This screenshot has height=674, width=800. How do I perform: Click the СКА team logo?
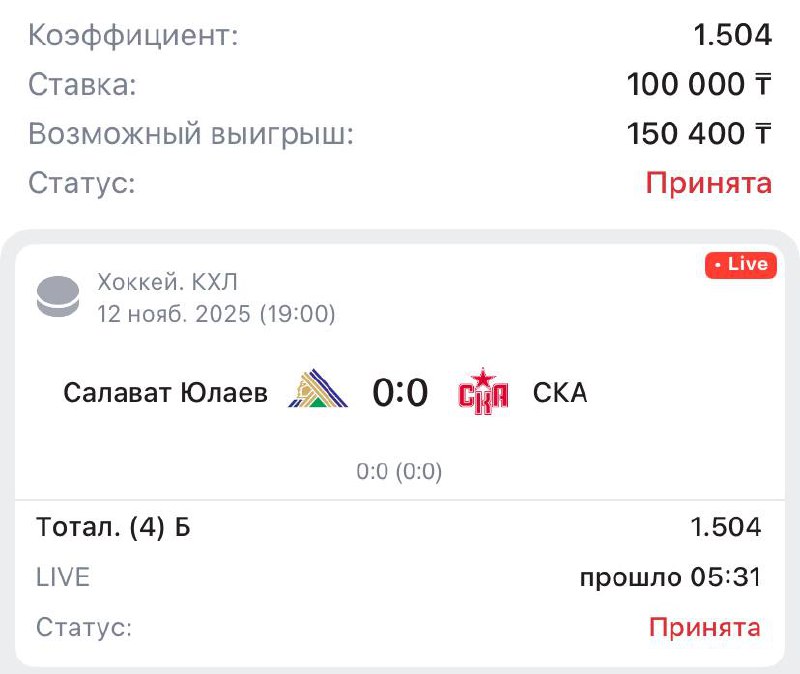(x=483, y=392)
